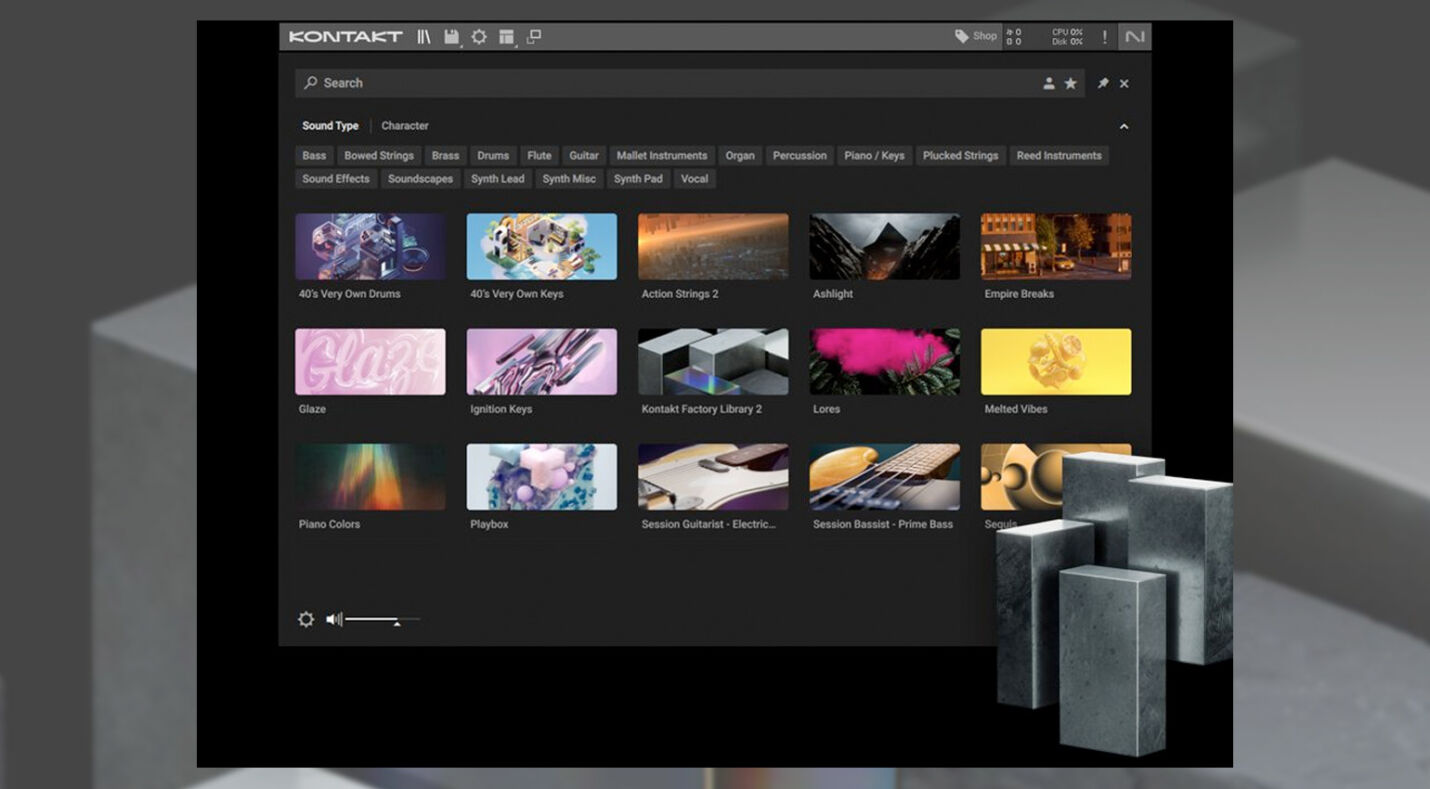Enable the Synth Pad filter tag

[x=638, y=178]
